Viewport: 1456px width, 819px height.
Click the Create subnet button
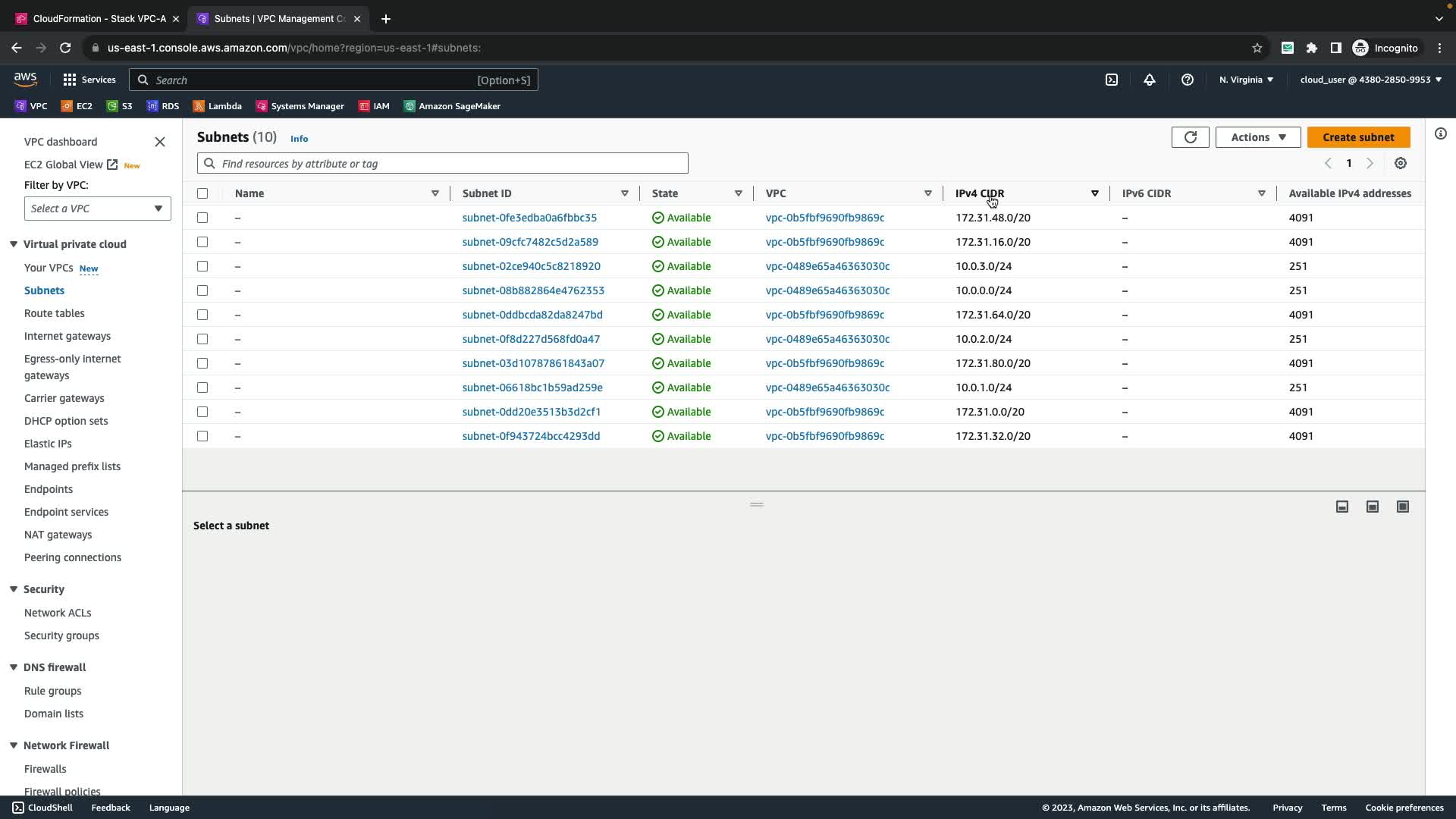point(1357,137)
